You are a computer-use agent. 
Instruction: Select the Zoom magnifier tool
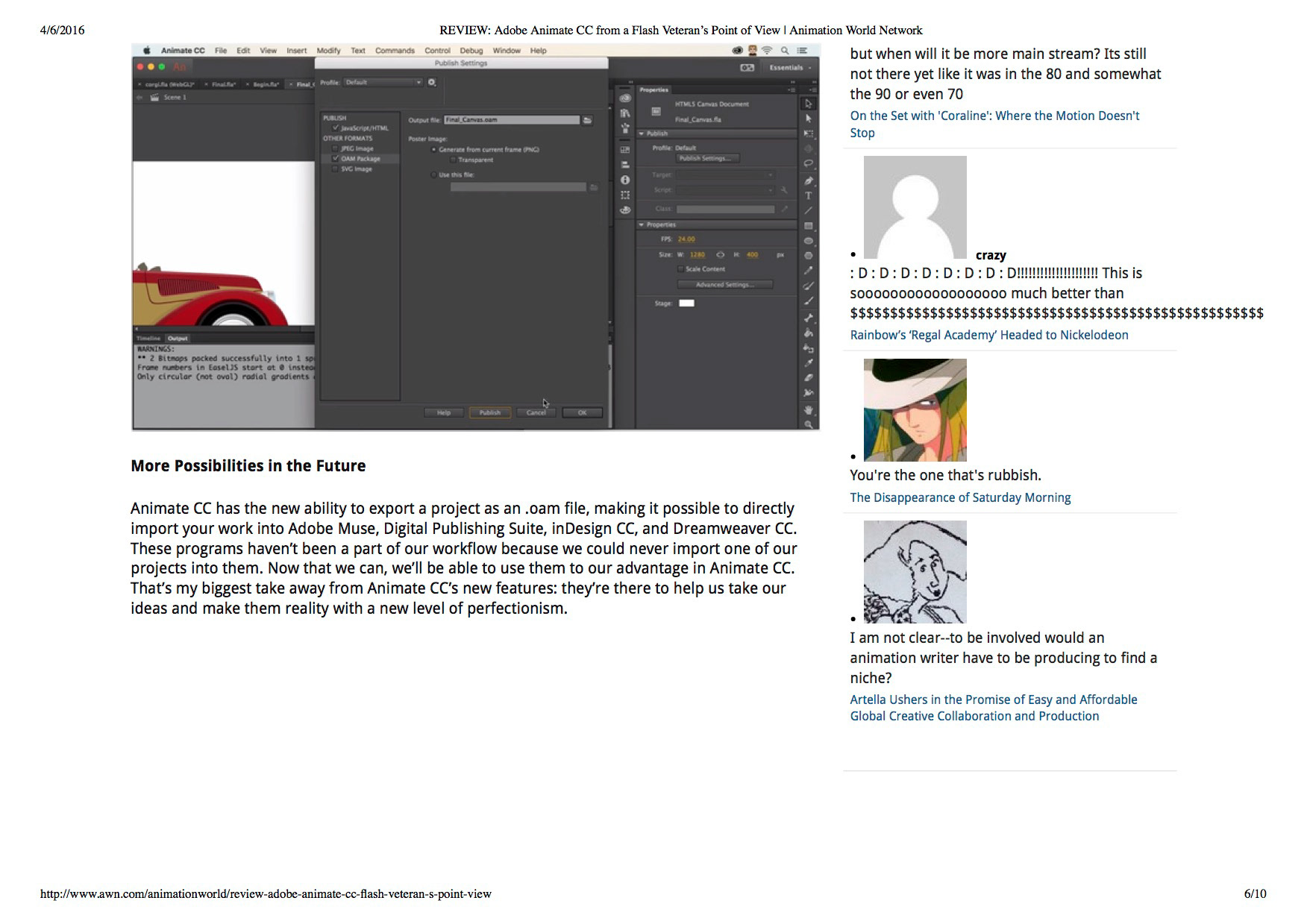tap(809, 424)
